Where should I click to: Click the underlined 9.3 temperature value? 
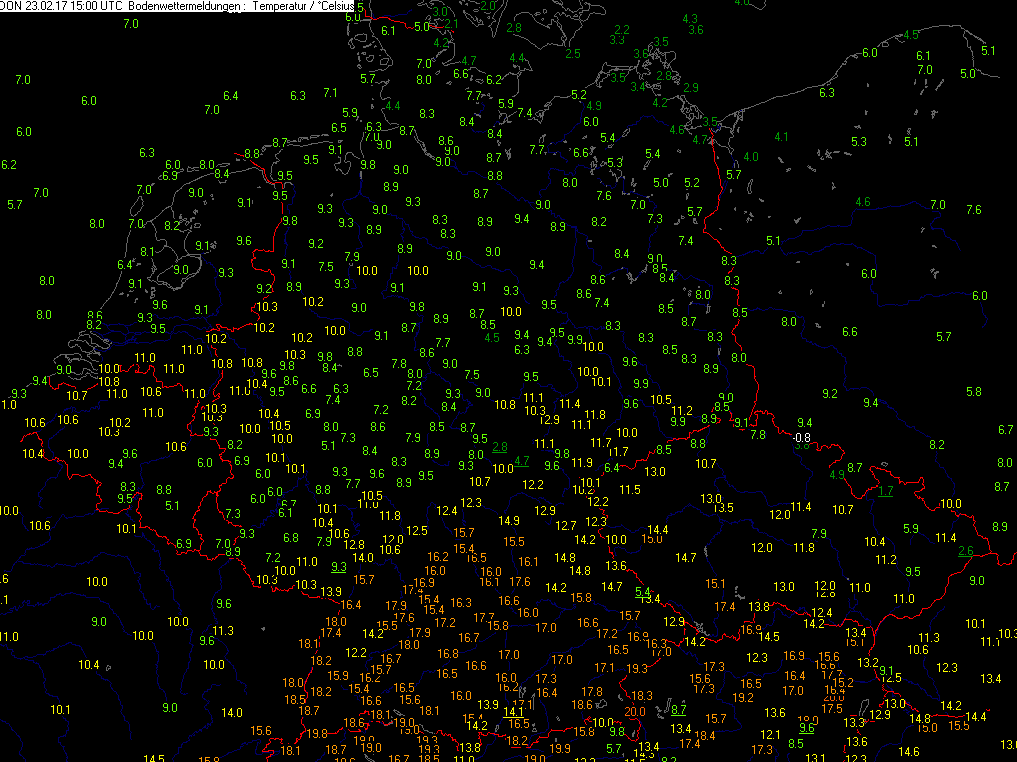(x=339, y=566)
